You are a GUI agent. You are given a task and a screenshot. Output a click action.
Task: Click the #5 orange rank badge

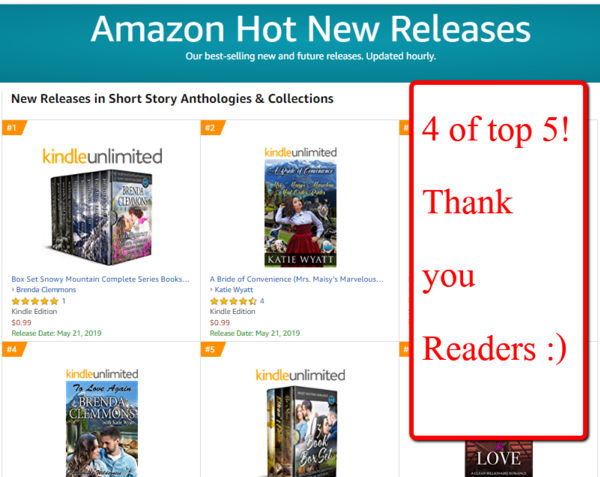[212, 349]
